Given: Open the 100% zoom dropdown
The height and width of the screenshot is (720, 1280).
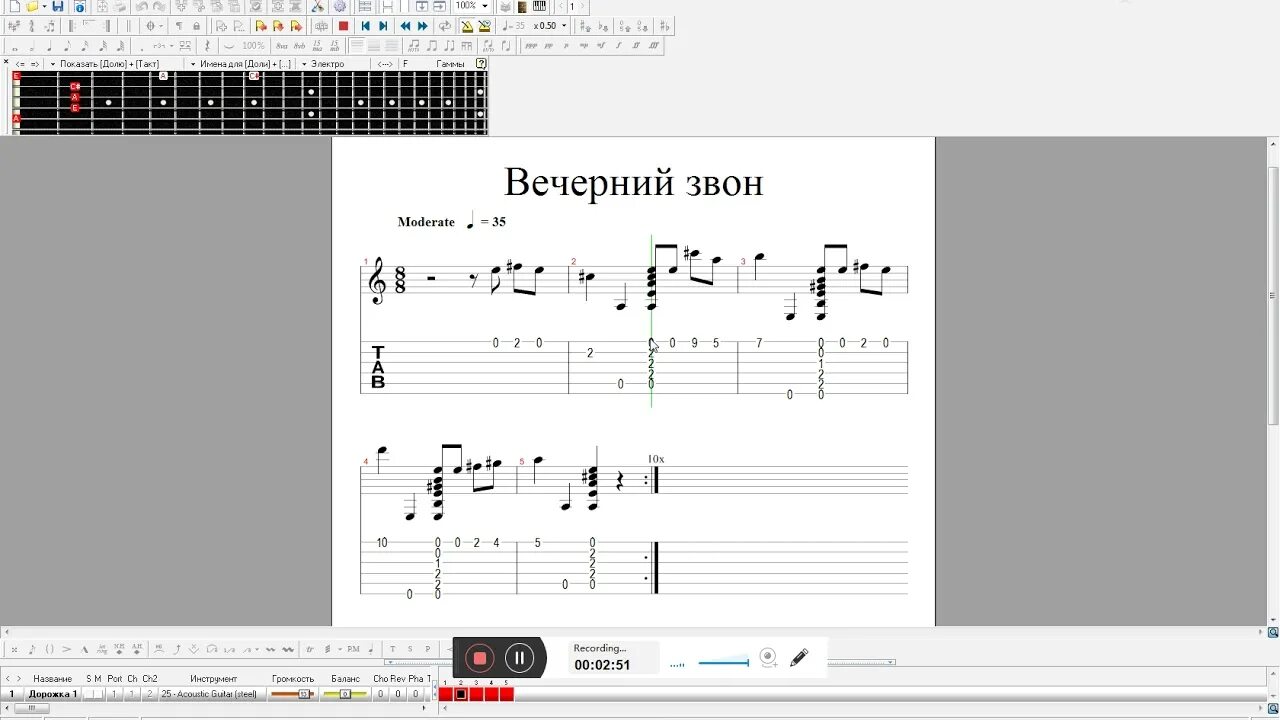Looking at the screenshot, I should [x=485, y=6].
